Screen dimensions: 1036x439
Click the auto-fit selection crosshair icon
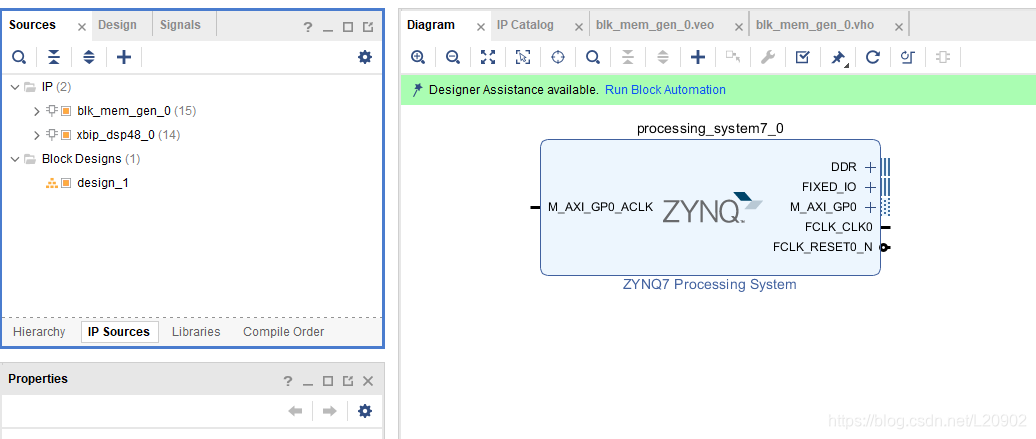558,58
